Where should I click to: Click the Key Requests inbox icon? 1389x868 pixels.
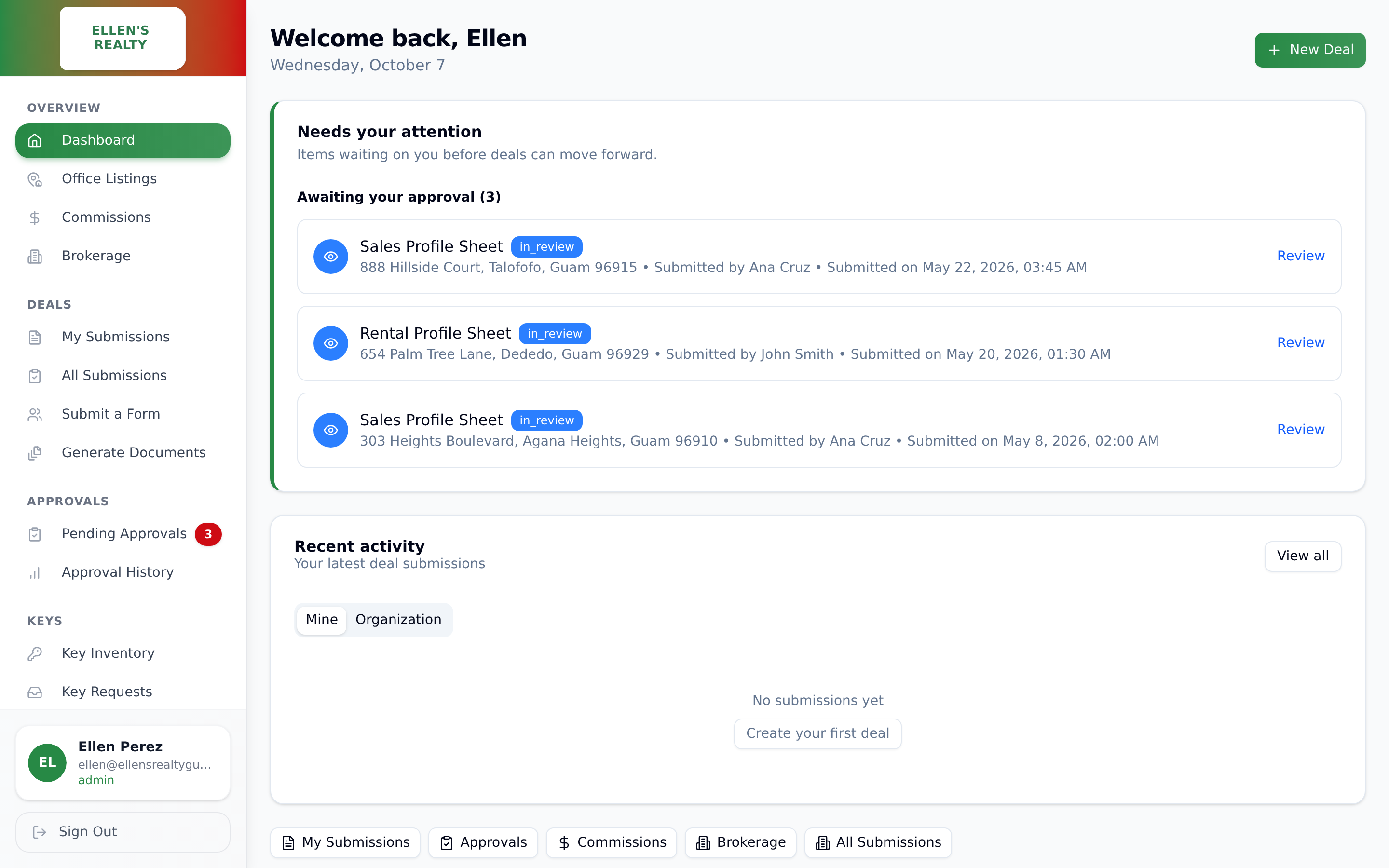pos(35,692)
